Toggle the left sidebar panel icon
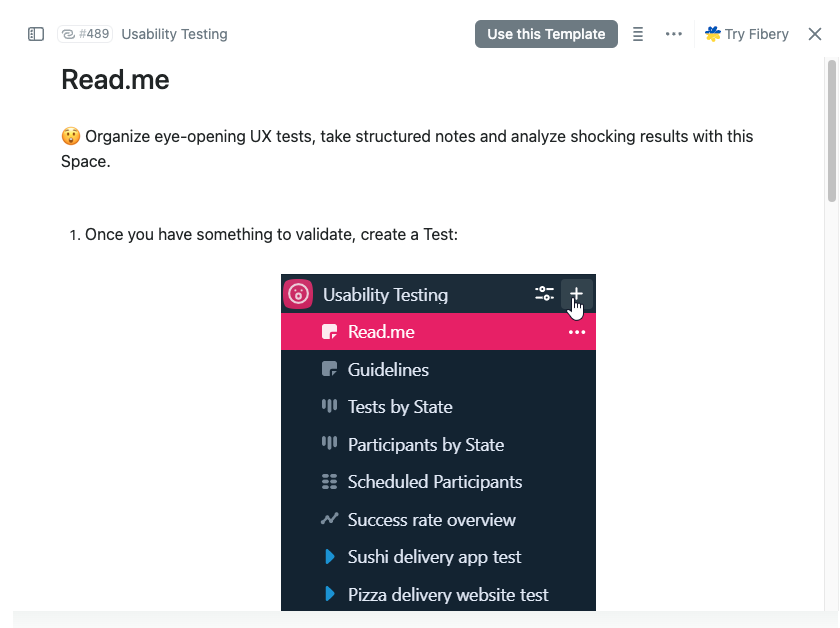Viewport: 840px width, 628px height. coord(35,33)
